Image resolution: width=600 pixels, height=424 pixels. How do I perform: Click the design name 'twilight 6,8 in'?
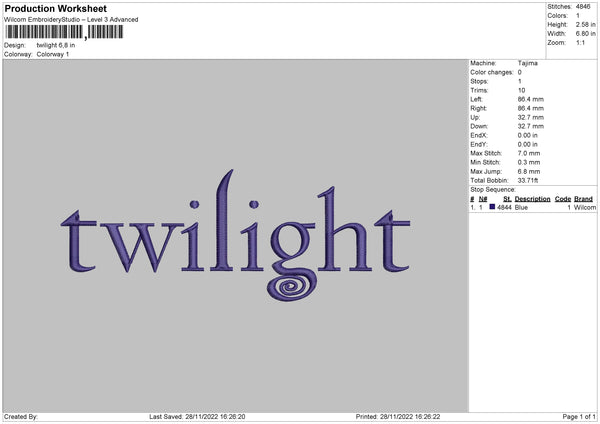[x=56, y=45]
